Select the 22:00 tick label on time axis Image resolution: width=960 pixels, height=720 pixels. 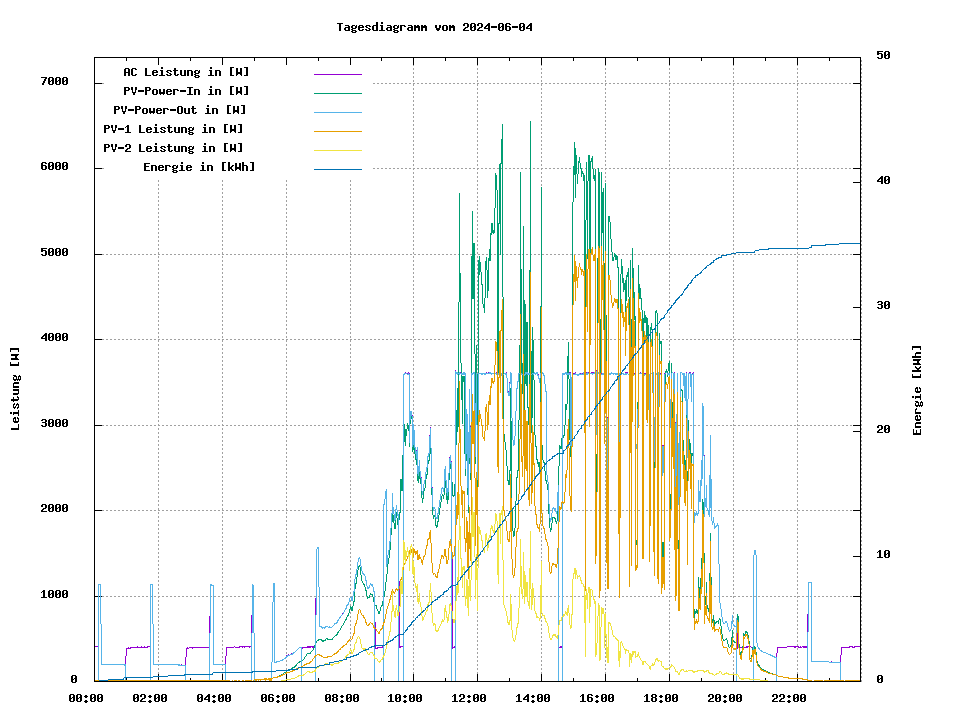[788, 698]
